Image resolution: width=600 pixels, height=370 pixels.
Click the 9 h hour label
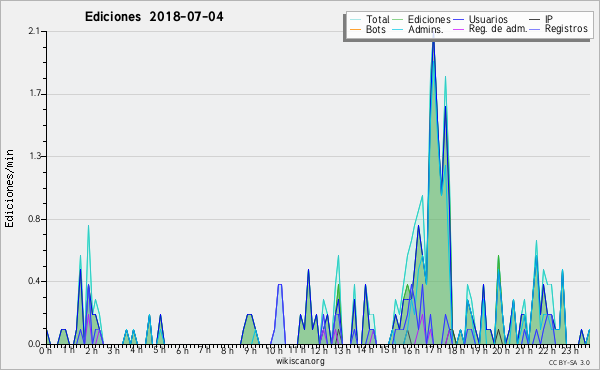tap(250, 350)
